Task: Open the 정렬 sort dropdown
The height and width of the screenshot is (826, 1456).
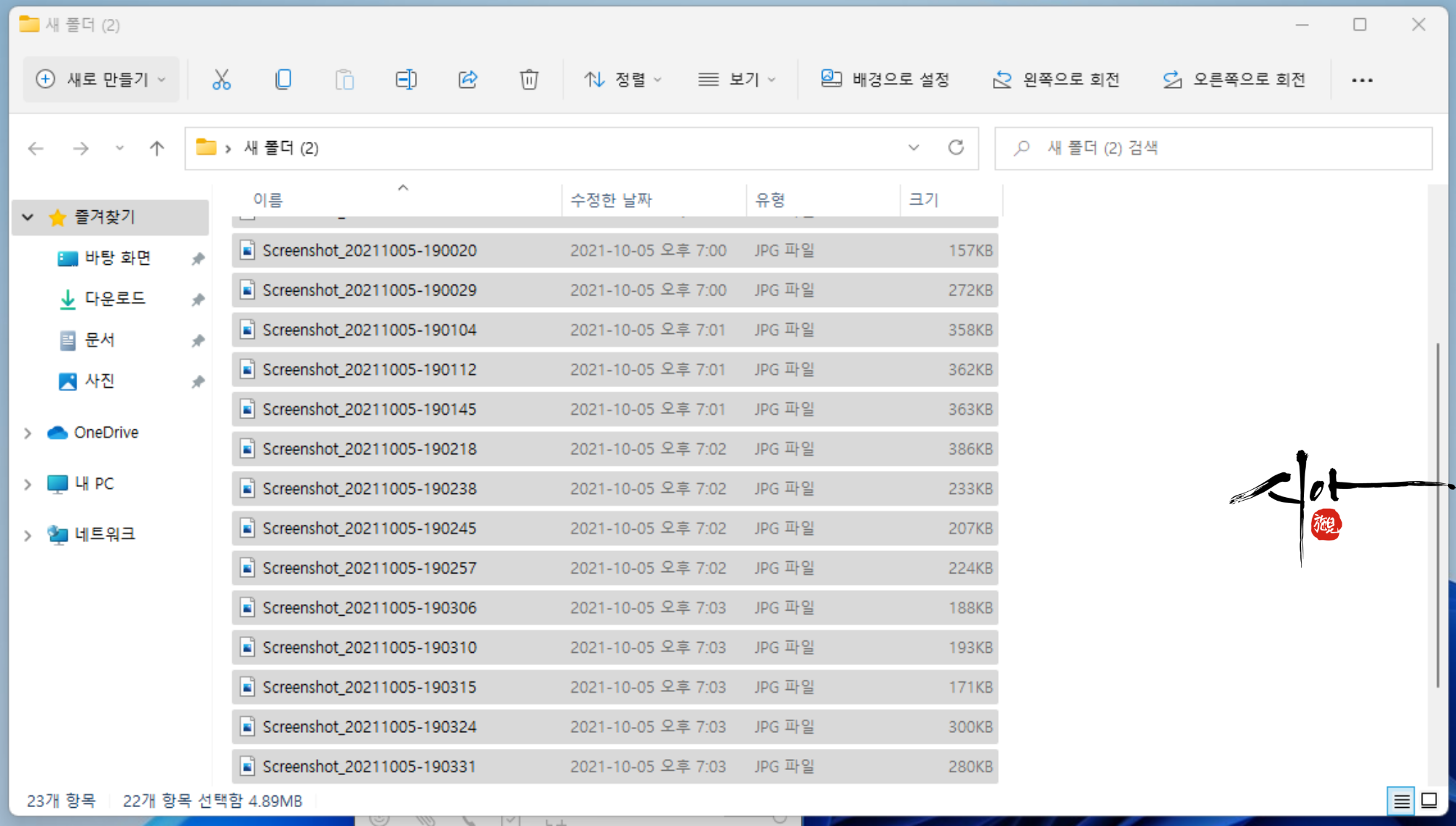Action: (622, 79)
